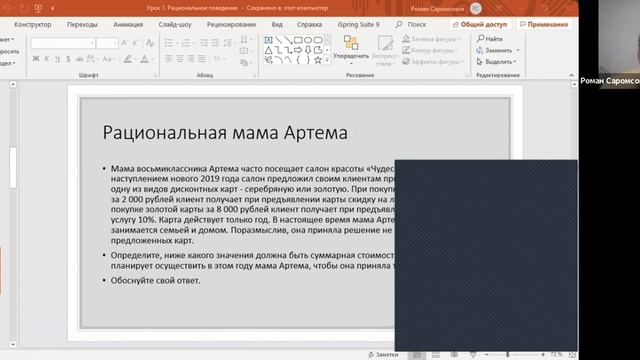
Task: Increase font size with the larger A
Action: [x=125, y=43]
